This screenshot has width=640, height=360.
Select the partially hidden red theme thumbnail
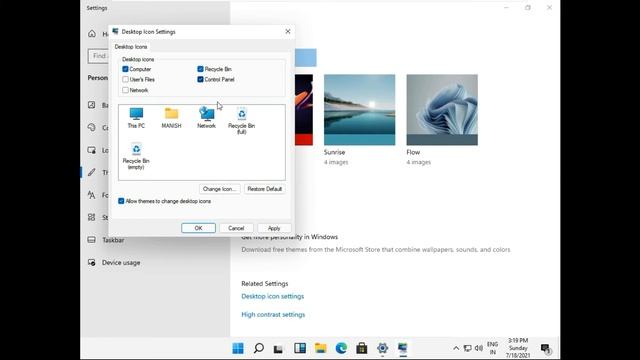(x=304, y=110)
